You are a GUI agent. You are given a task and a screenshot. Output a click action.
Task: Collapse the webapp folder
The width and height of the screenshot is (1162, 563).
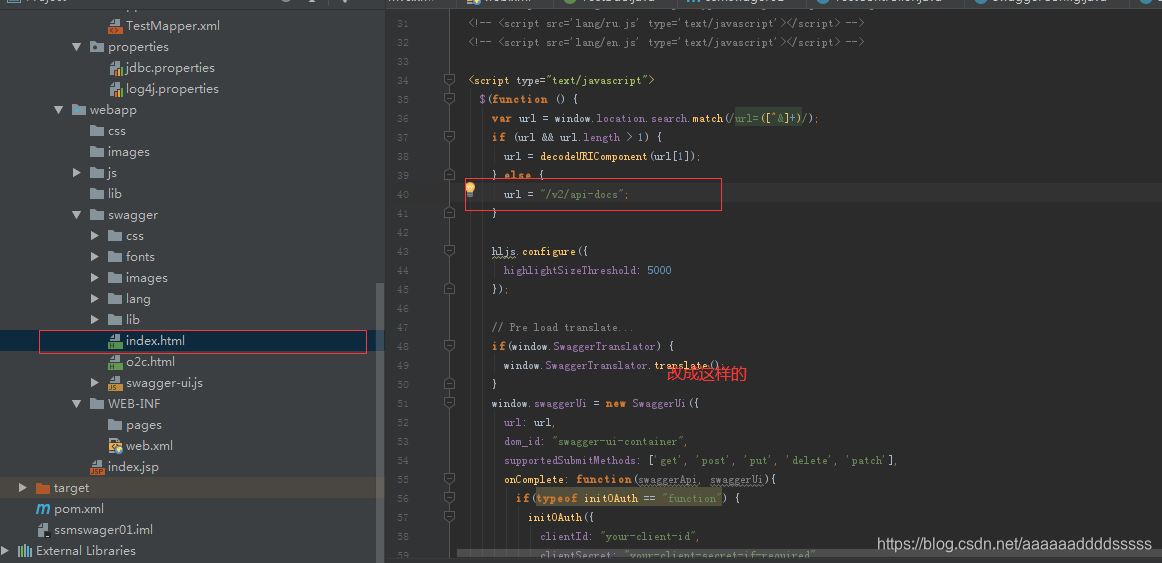(x=59, y=110)
